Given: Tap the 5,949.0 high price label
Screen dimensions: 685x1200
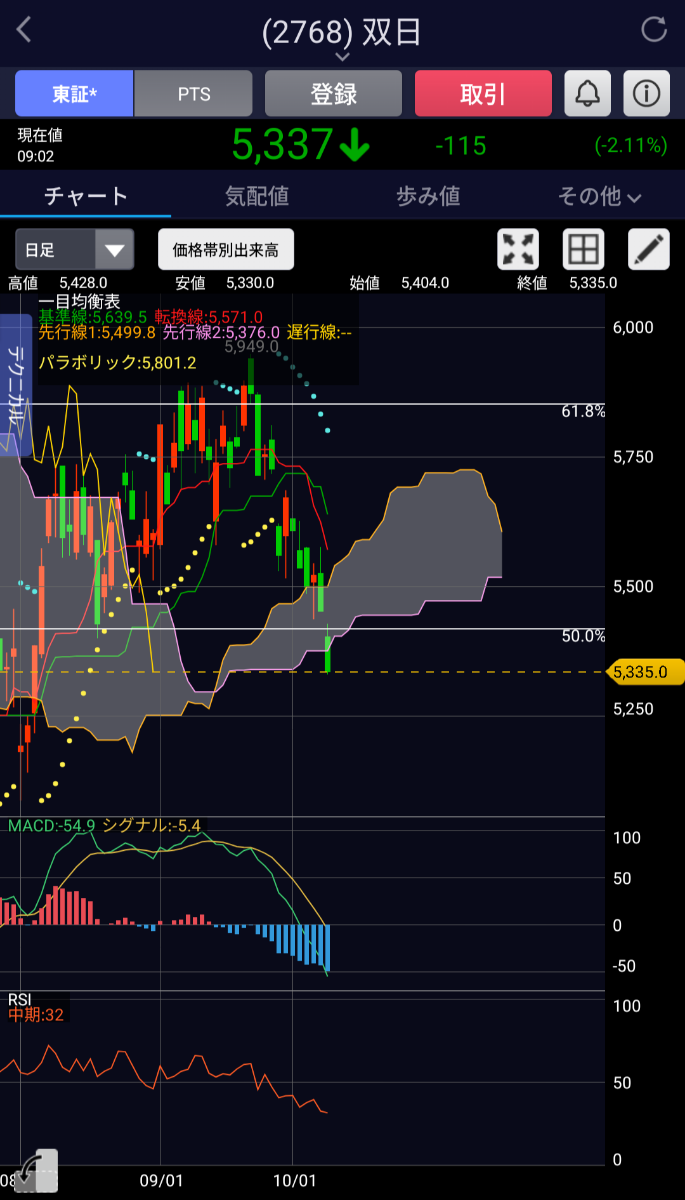Looking at the screenshot, I should click(251, 347).
